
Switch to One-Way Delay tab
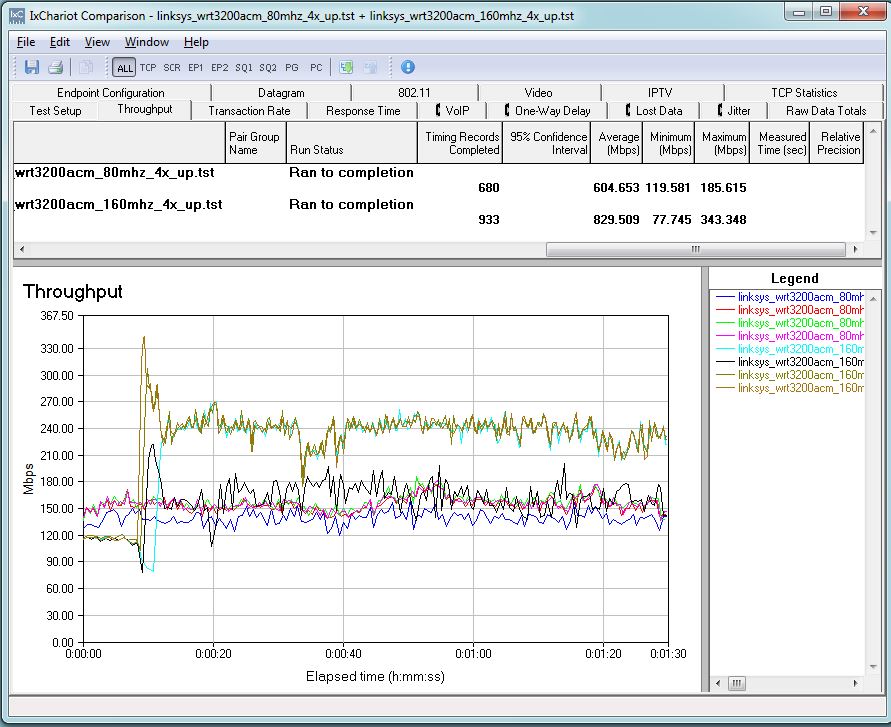[547, 111]
